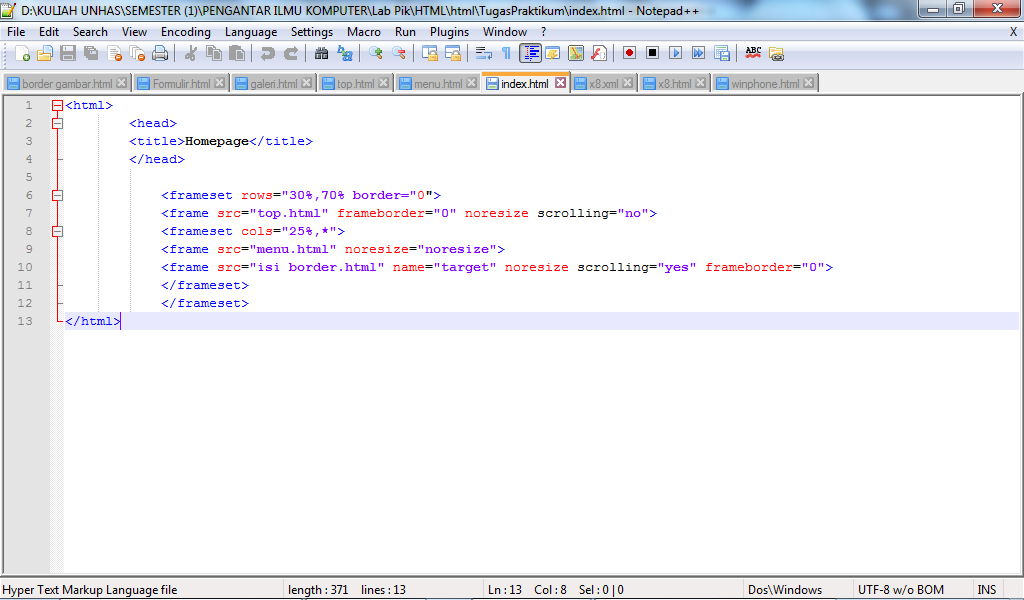Save the current file from the toolbar
This screenshot has height=600, width=1024.
pyautogui.click(x=68, y=54)
